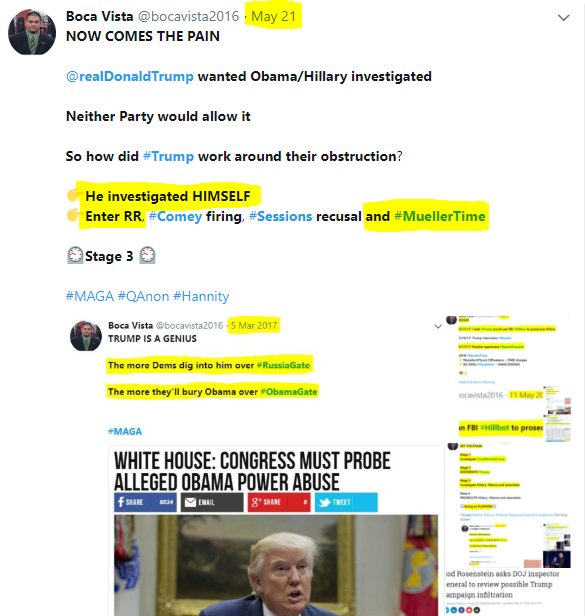Open the #Sessions hashtag
The width and height of the screenshot is (585, 616).
(281, 216)
